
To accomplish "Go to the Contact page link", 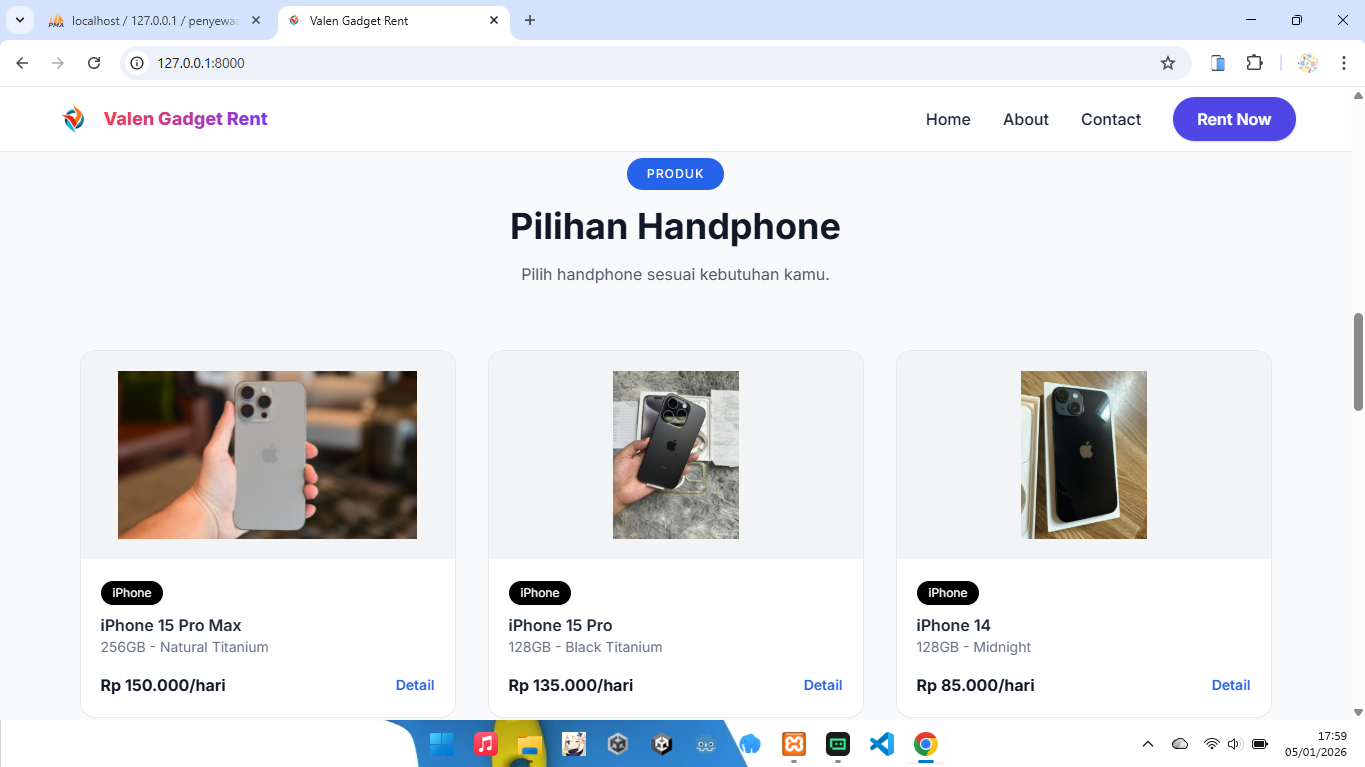I will (x=1110, y=119).
